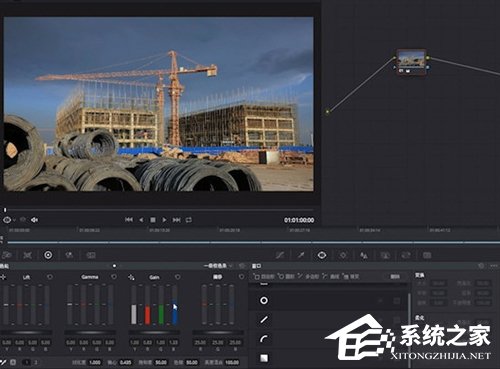The width and height of the screenshot is (500, 369).
Task: Click the play forward button
Action: pyautogui.click(x=164, y=220)
